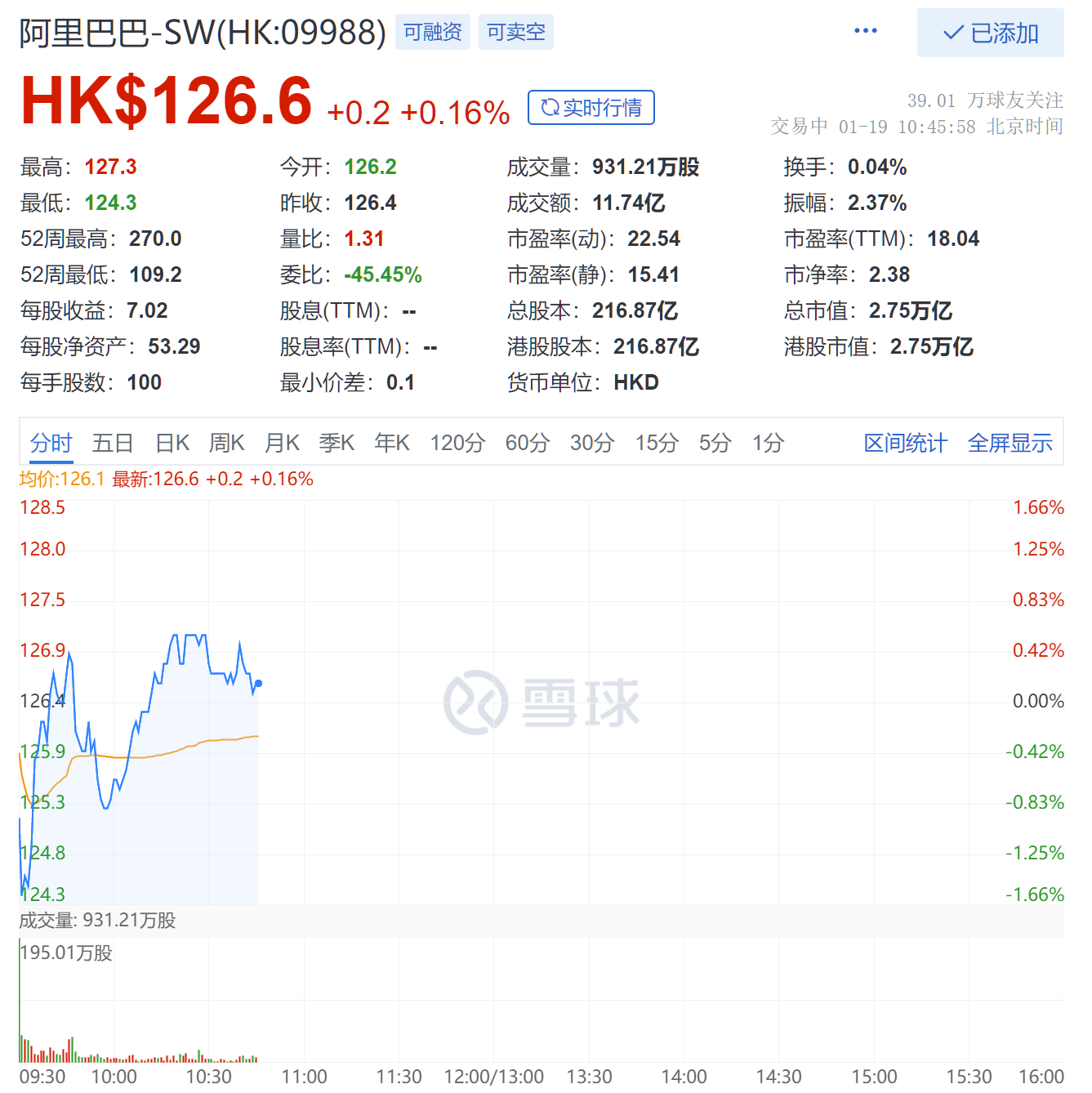Click the 市净率 value 2.38
The width and height of the screenshot is (1092, 1093).
[x=889, y=274]
